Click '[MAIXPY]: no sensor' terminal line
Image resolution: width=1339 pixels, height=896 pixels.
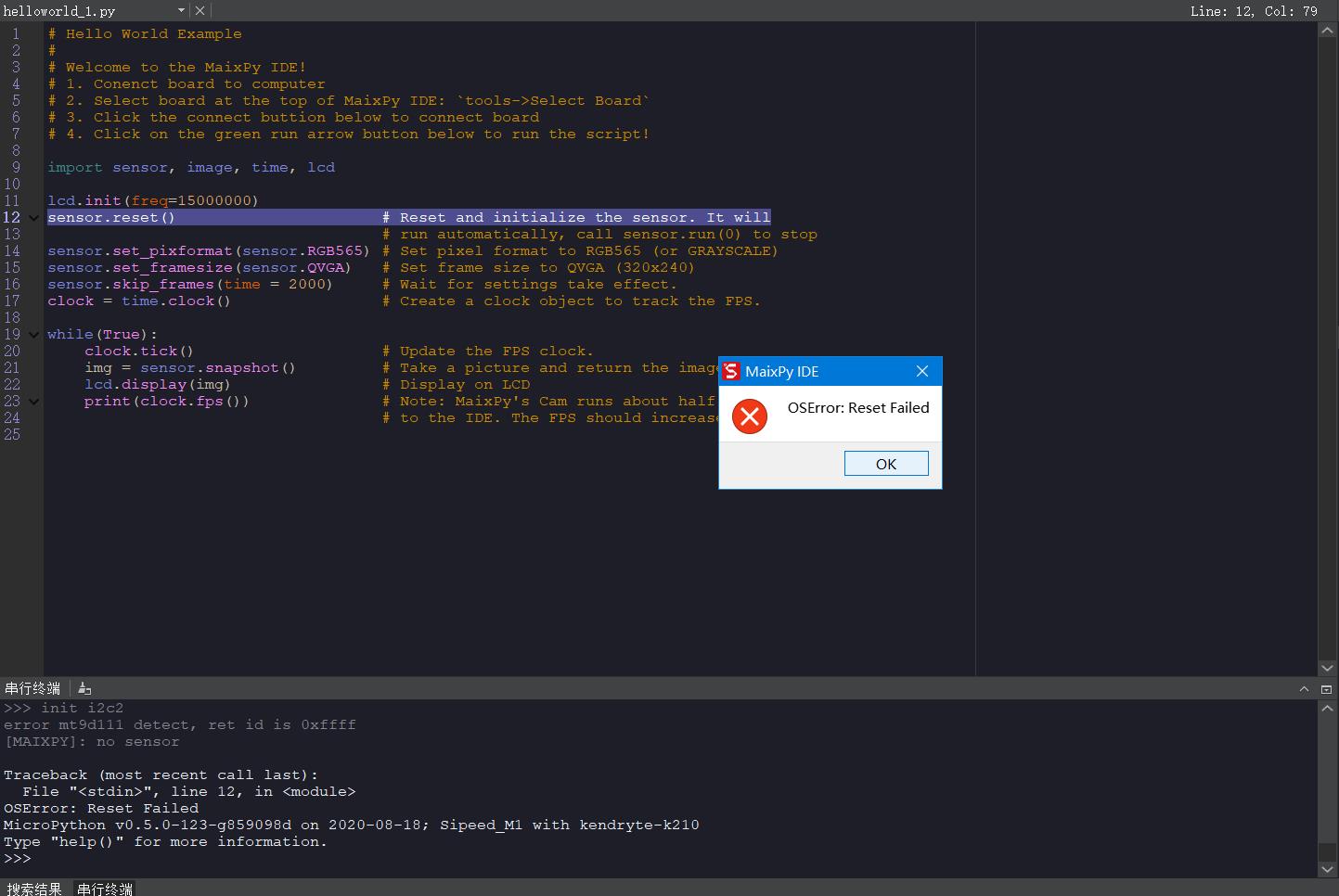[92, 741]
